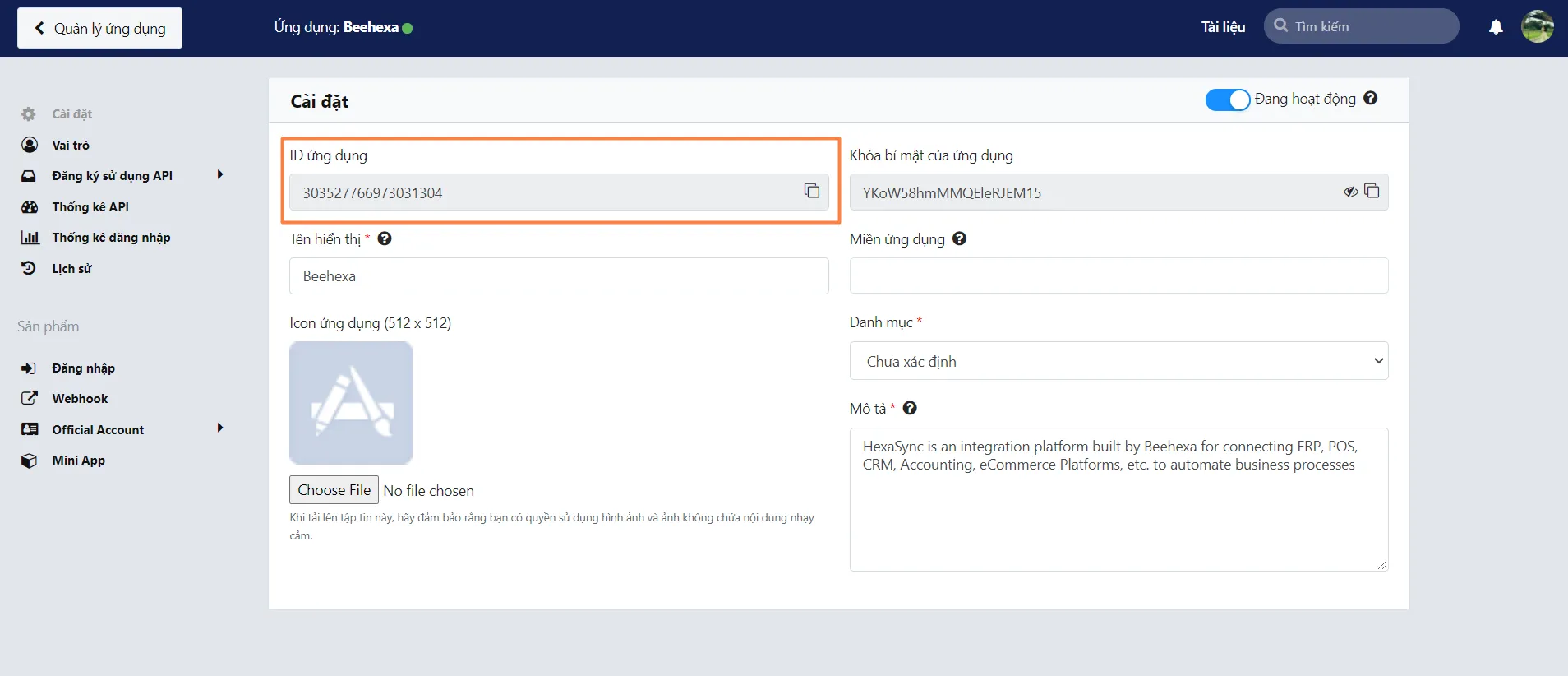Click the Vai trò user icon

click(30, 145)
